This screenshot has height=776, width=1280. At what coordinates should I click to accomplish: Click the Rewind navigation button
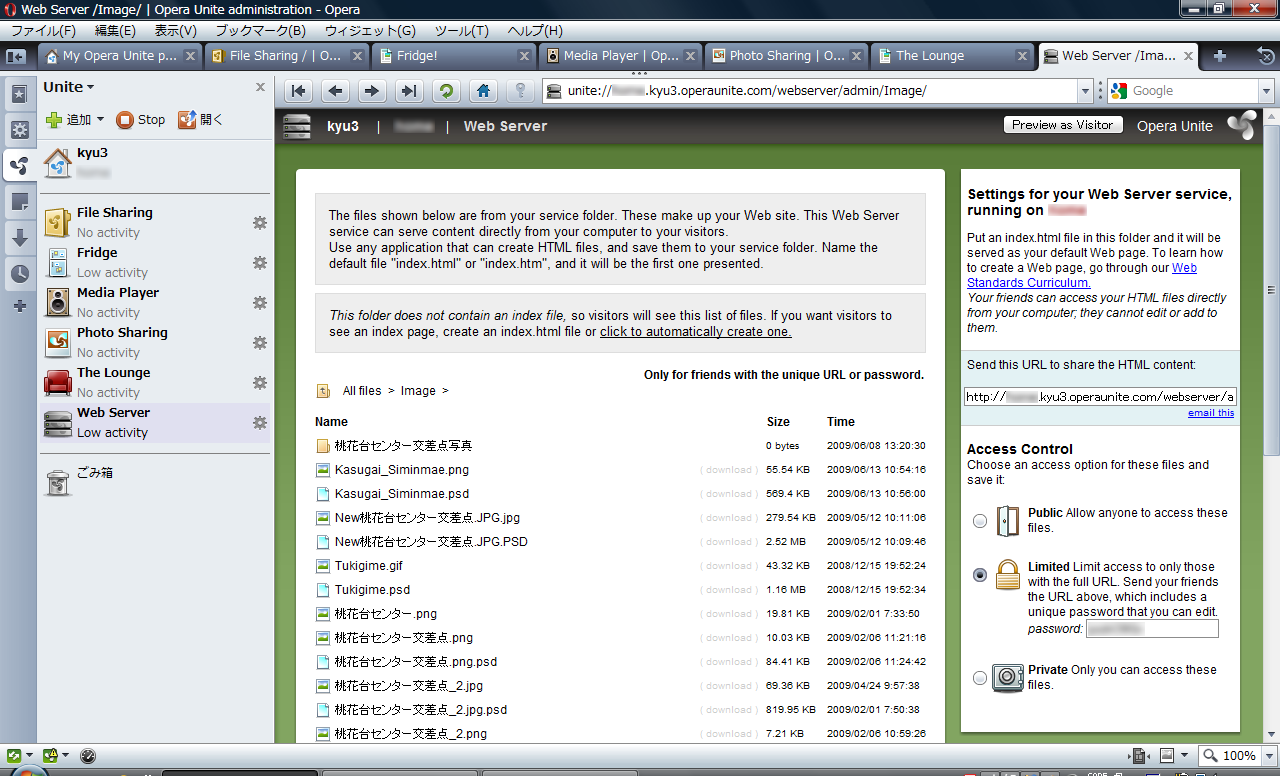click(299, 91)
